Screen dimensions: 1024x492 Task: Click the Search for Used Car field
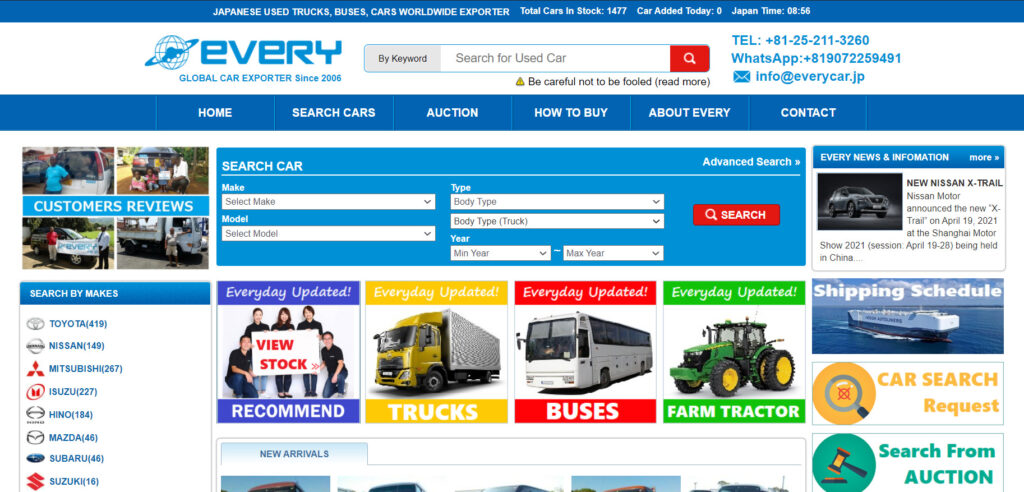(x=555, y=58)
